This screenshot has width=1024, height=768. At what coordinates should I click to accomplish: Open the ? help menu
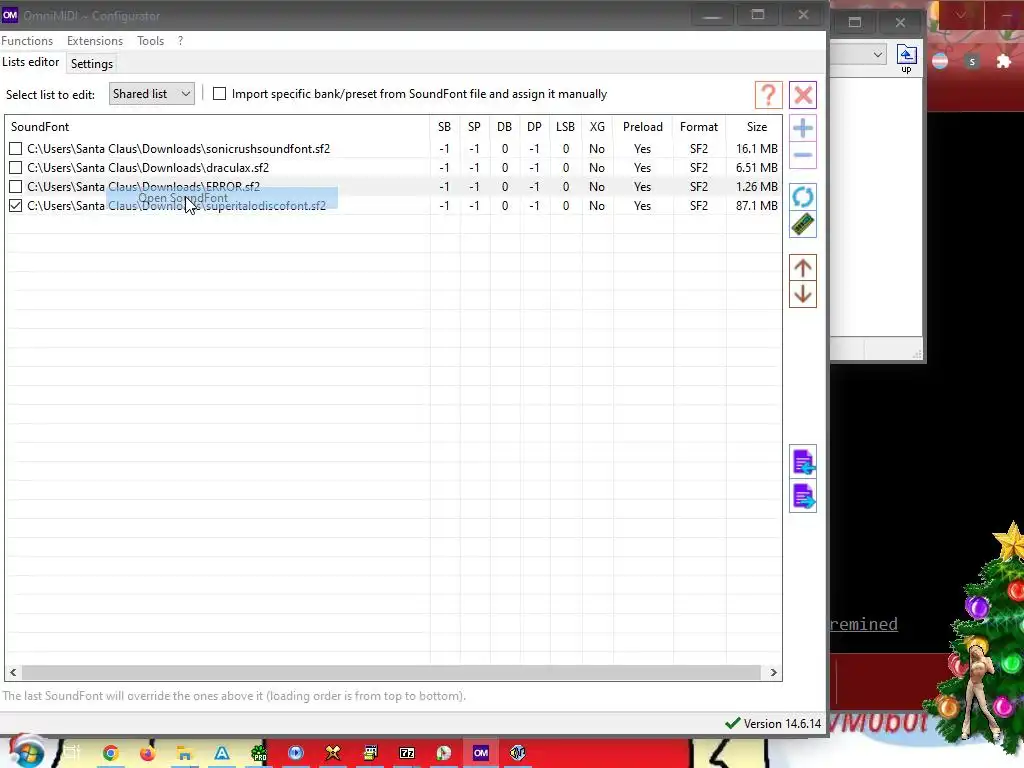pyautogui.click(x=180, y=40)
